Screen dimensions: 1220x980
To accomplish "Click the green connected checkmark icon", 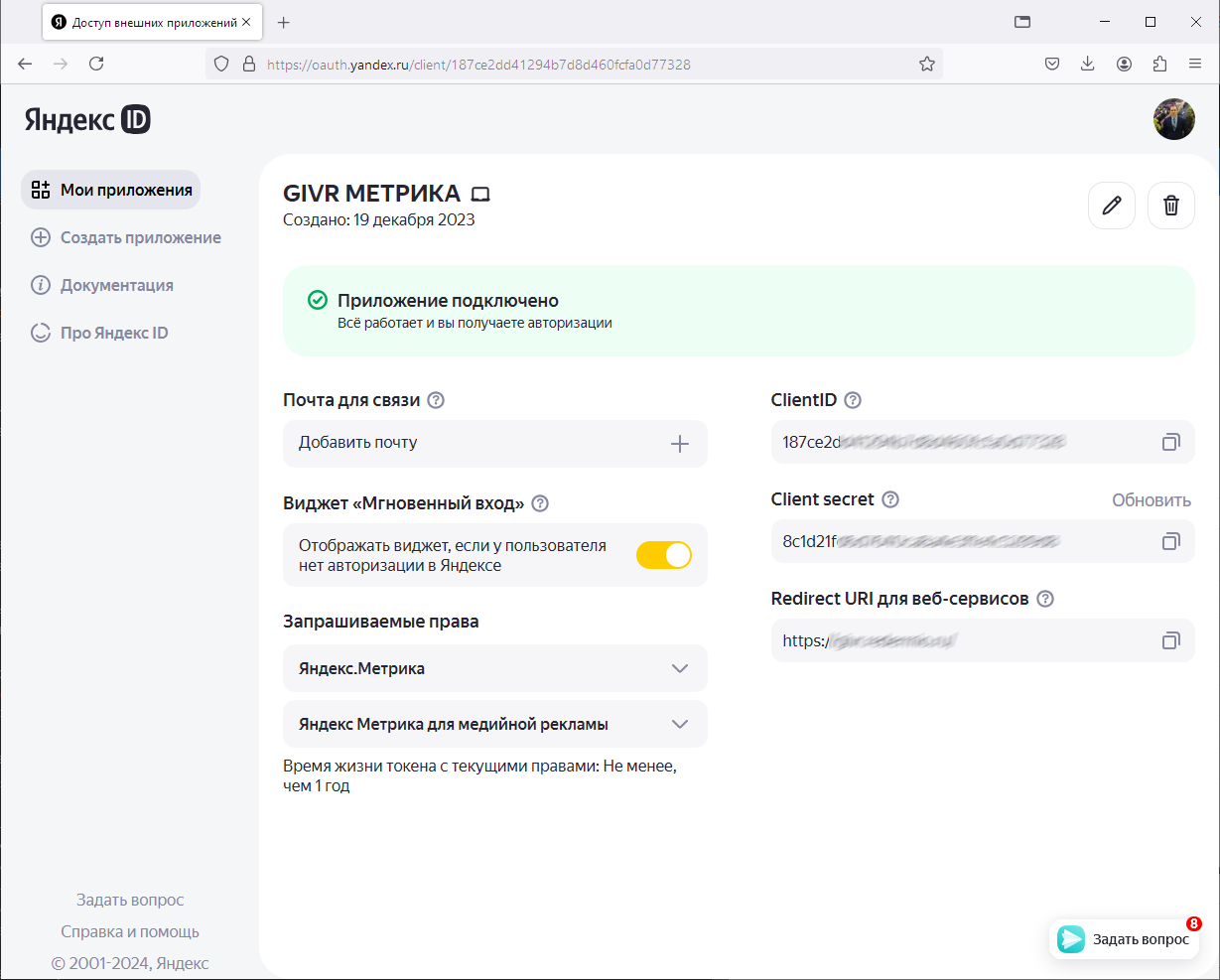I will click(x=318, y=300).
